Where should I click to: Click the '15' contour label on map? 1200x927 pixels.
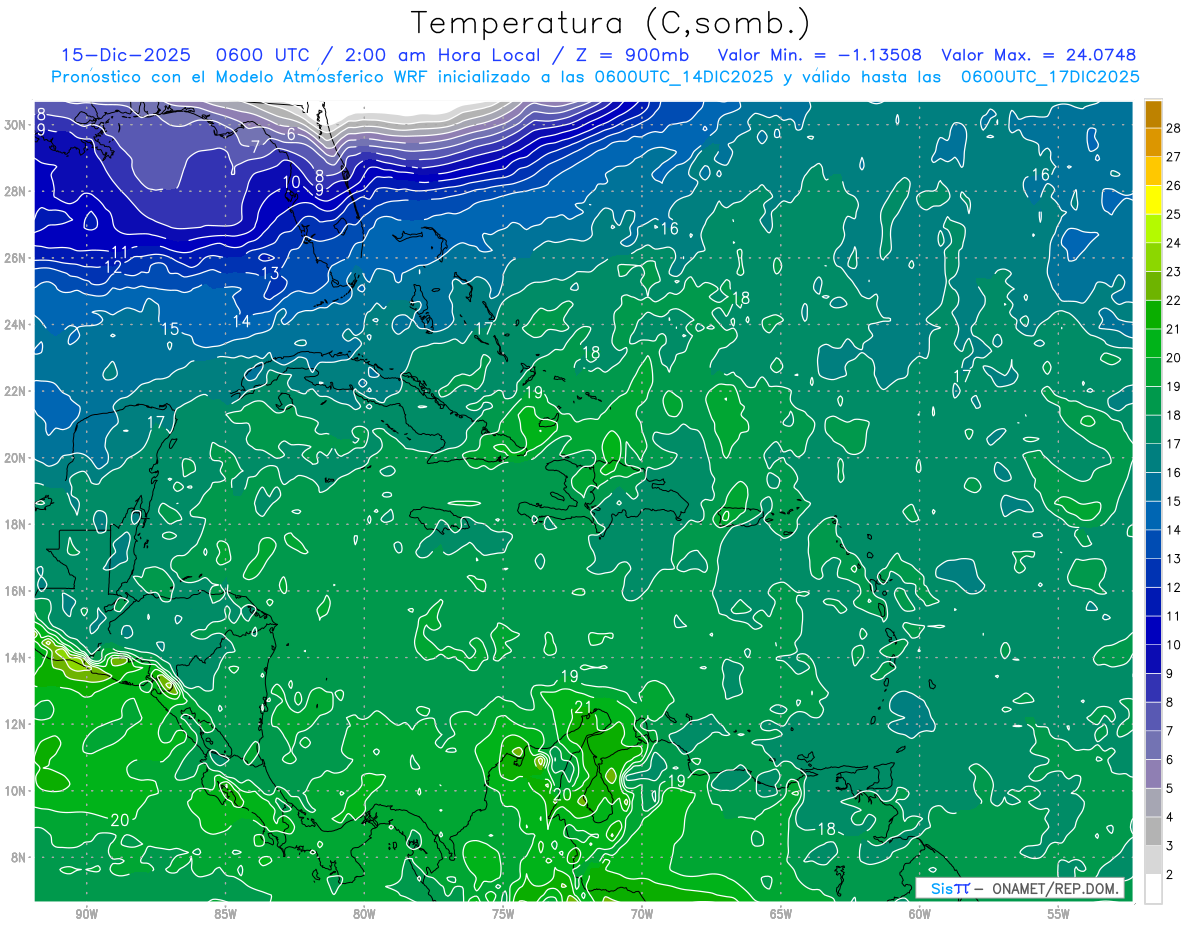(170, 329)
